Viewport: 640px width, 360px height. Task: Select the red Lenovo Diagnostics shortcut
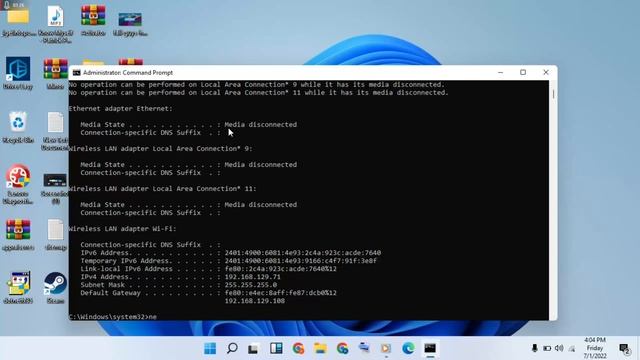pyautogui.click(x=18, y=184)
